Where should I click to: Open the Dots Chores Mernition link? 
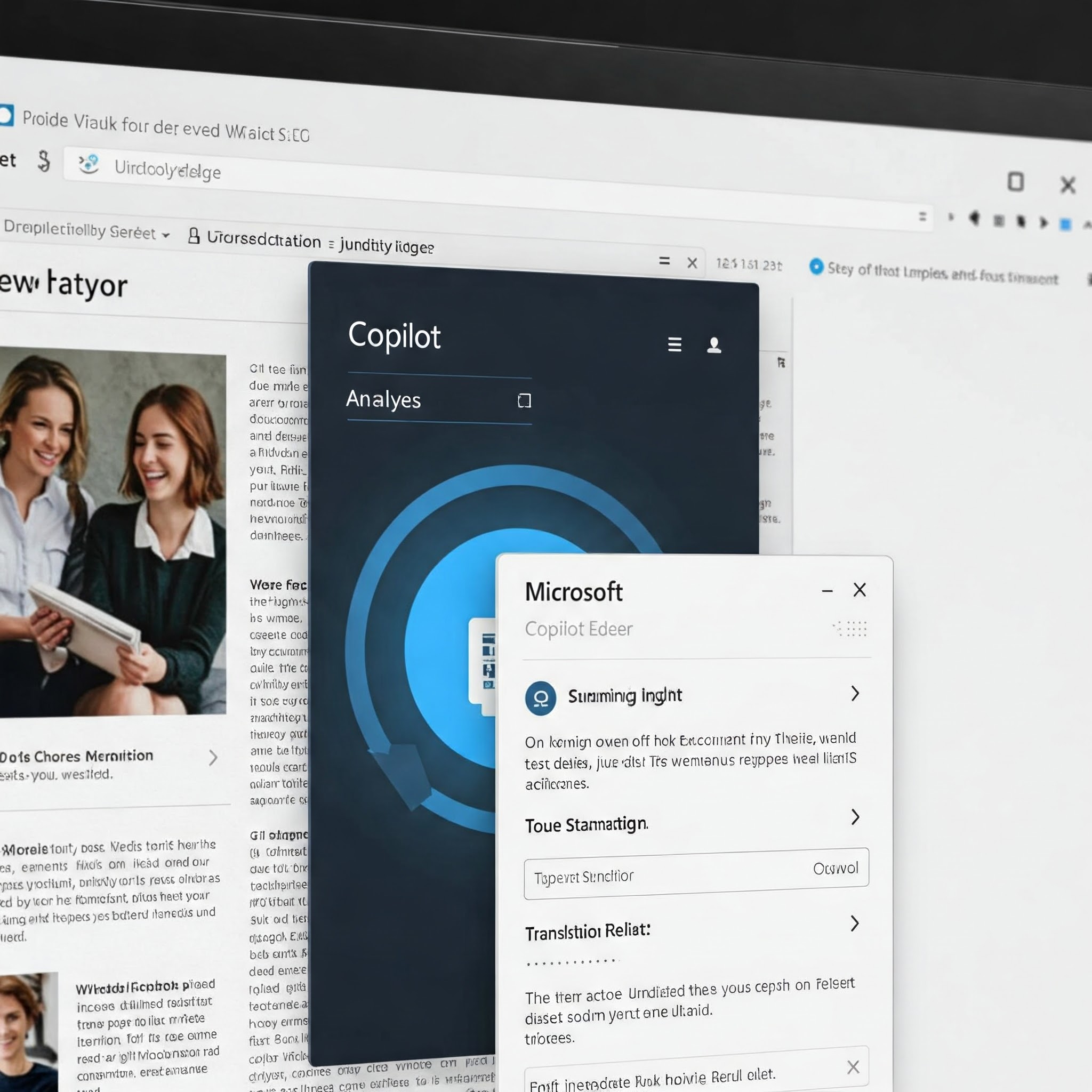coord(76,756)
